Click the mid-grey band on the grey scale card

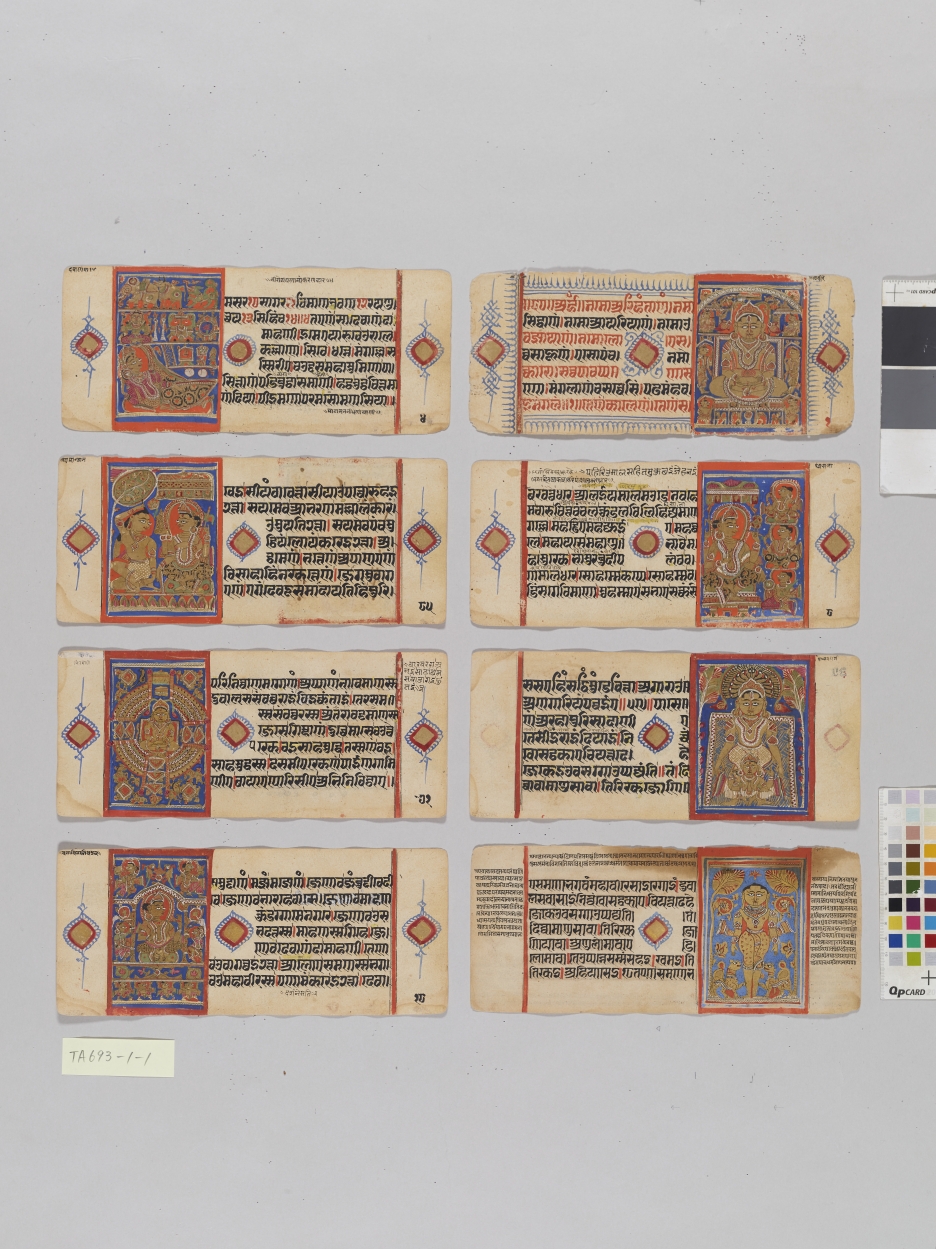coord(909,398)
